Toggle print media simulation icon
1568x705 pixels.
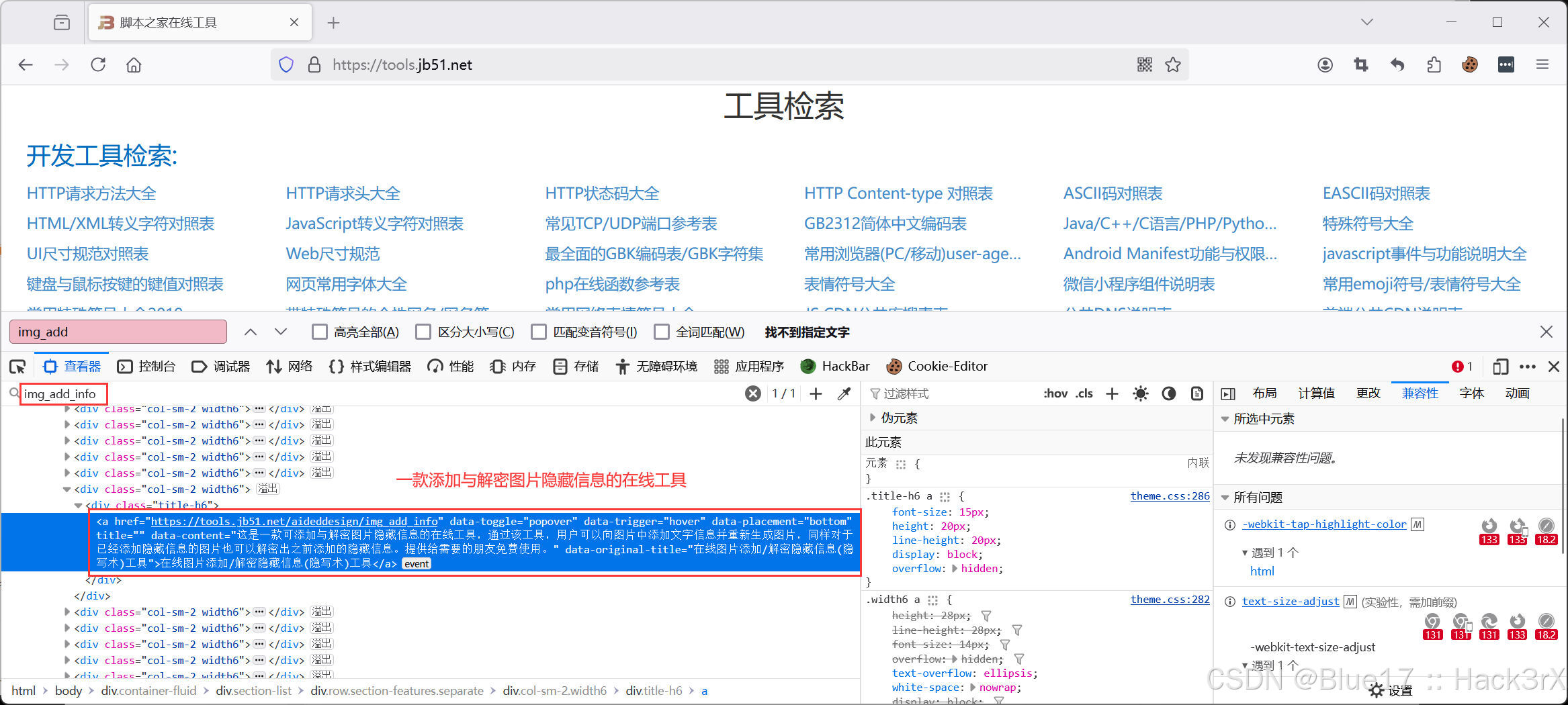(x=1197, y=393)
